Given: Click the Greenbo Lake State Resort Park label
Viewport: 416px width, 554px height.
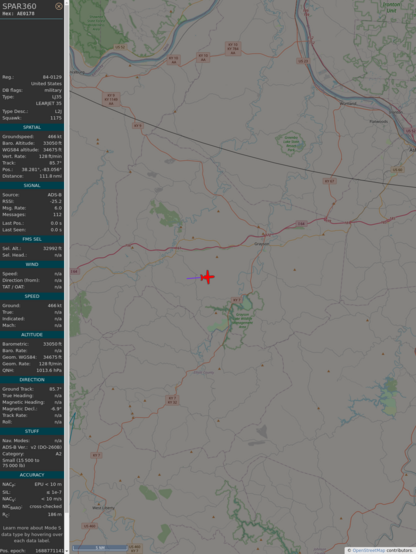Looking at the screenshot, I should click(291, 144).
